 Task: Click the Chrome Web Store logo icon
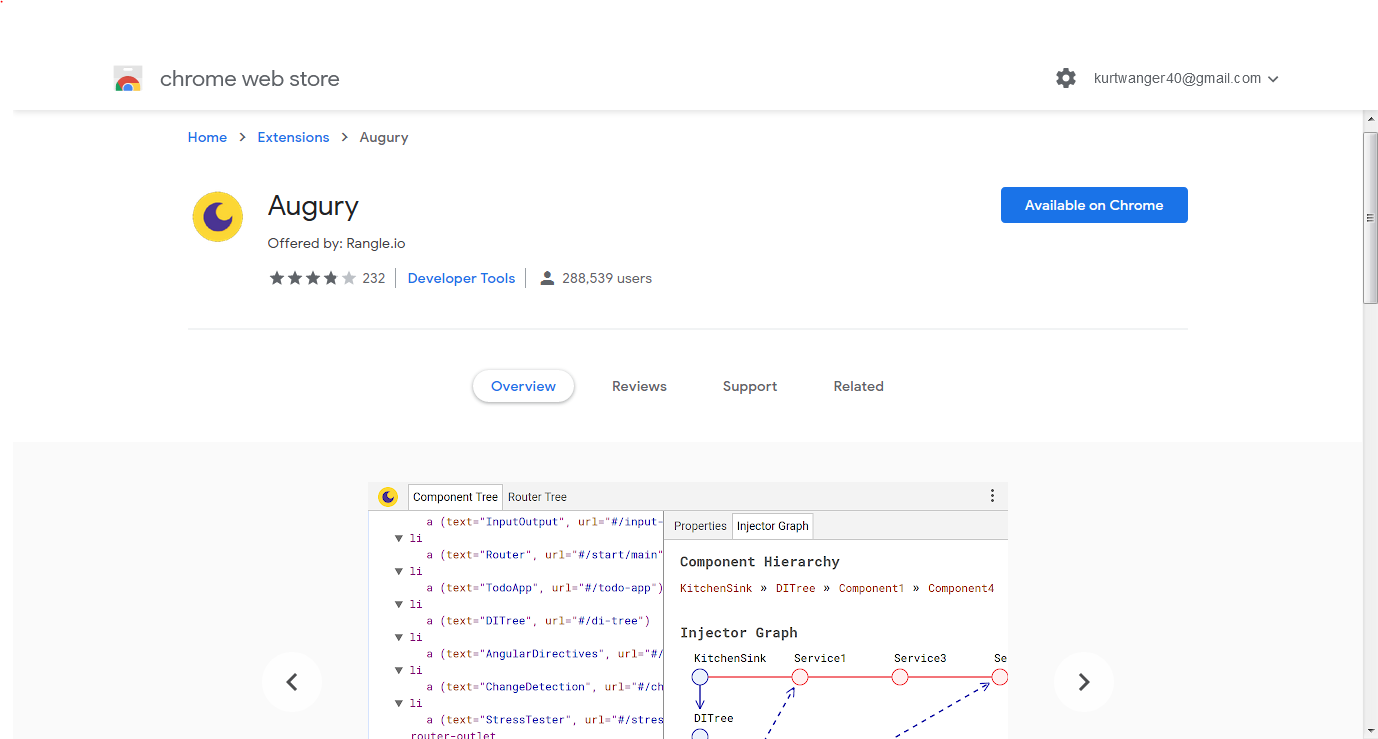pos(128,78)
